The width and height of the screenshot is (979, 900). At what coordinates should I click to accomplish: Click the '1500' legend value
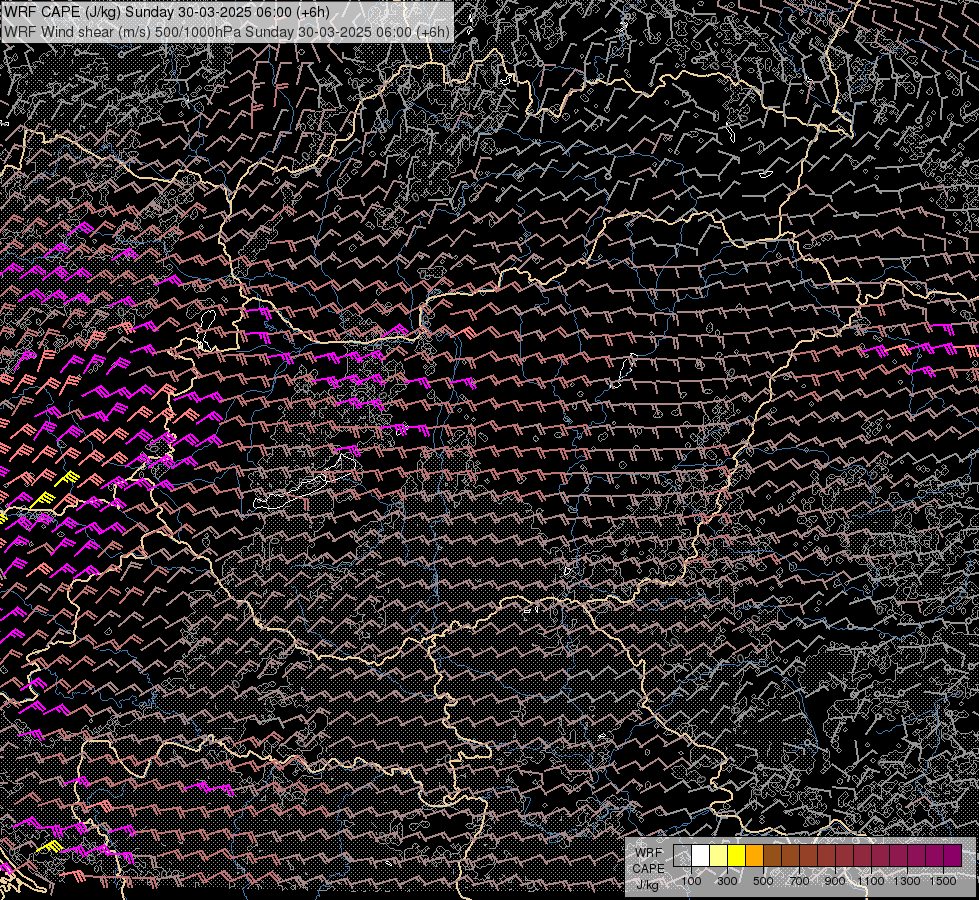click(x=943, y=881)
